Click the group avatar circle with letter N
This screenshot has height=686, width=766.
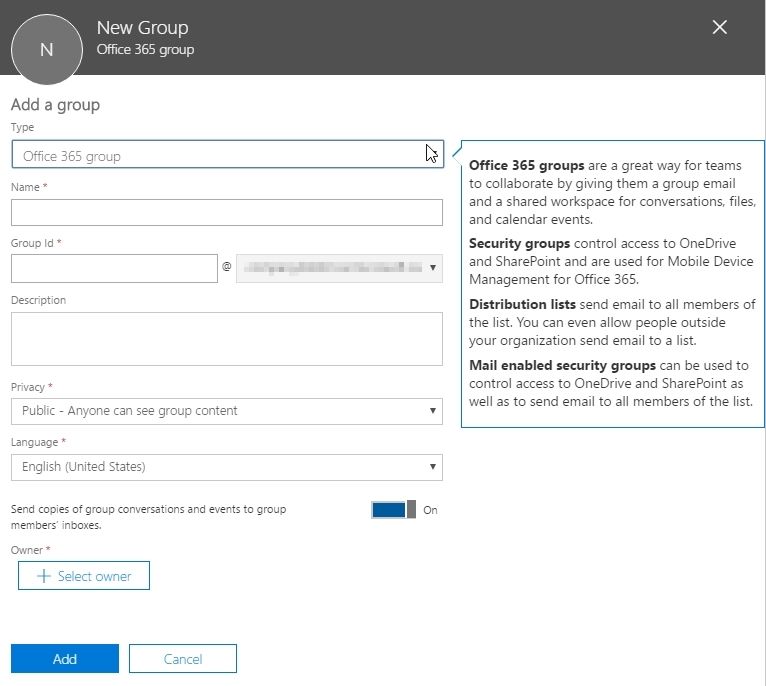(46, 49)
